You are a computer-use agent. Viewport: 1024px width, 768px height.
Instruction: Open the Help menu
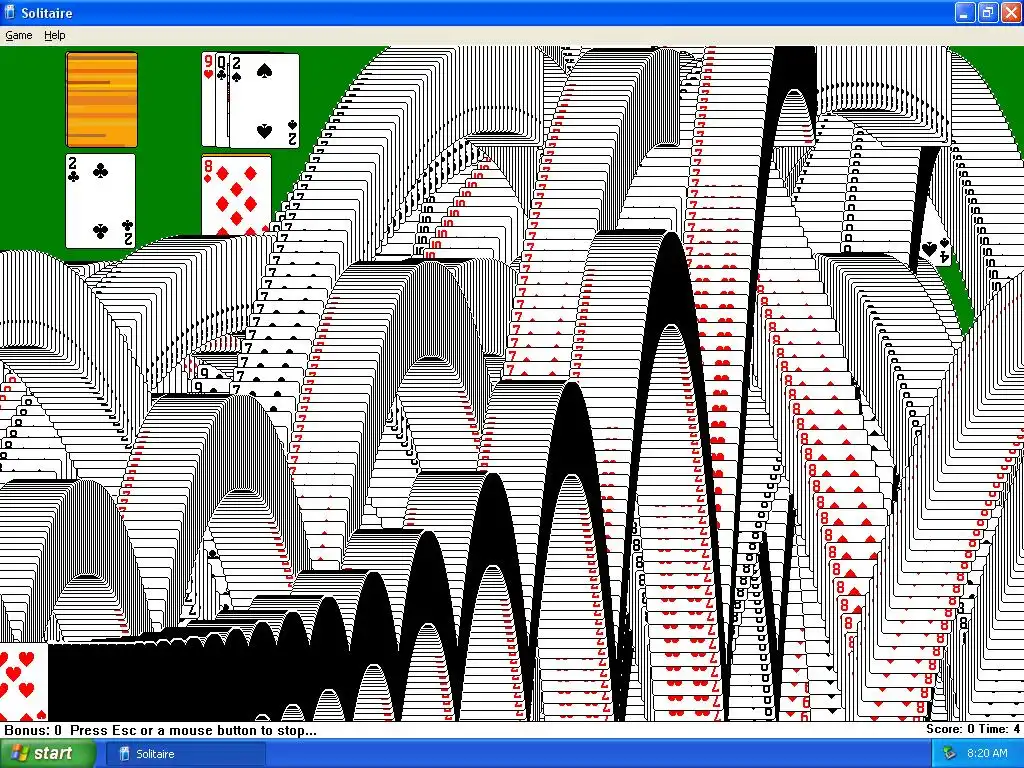[55, 35]
